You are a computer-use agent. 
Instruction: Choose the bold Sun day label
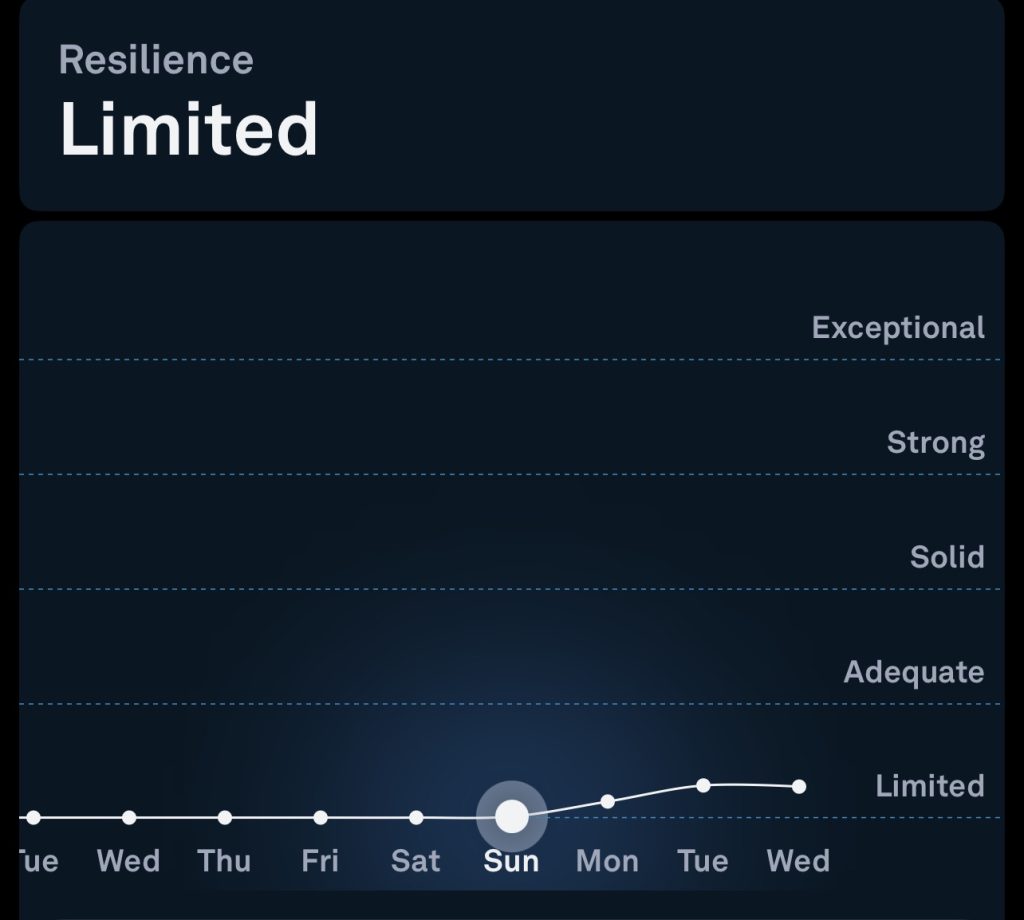511,861
